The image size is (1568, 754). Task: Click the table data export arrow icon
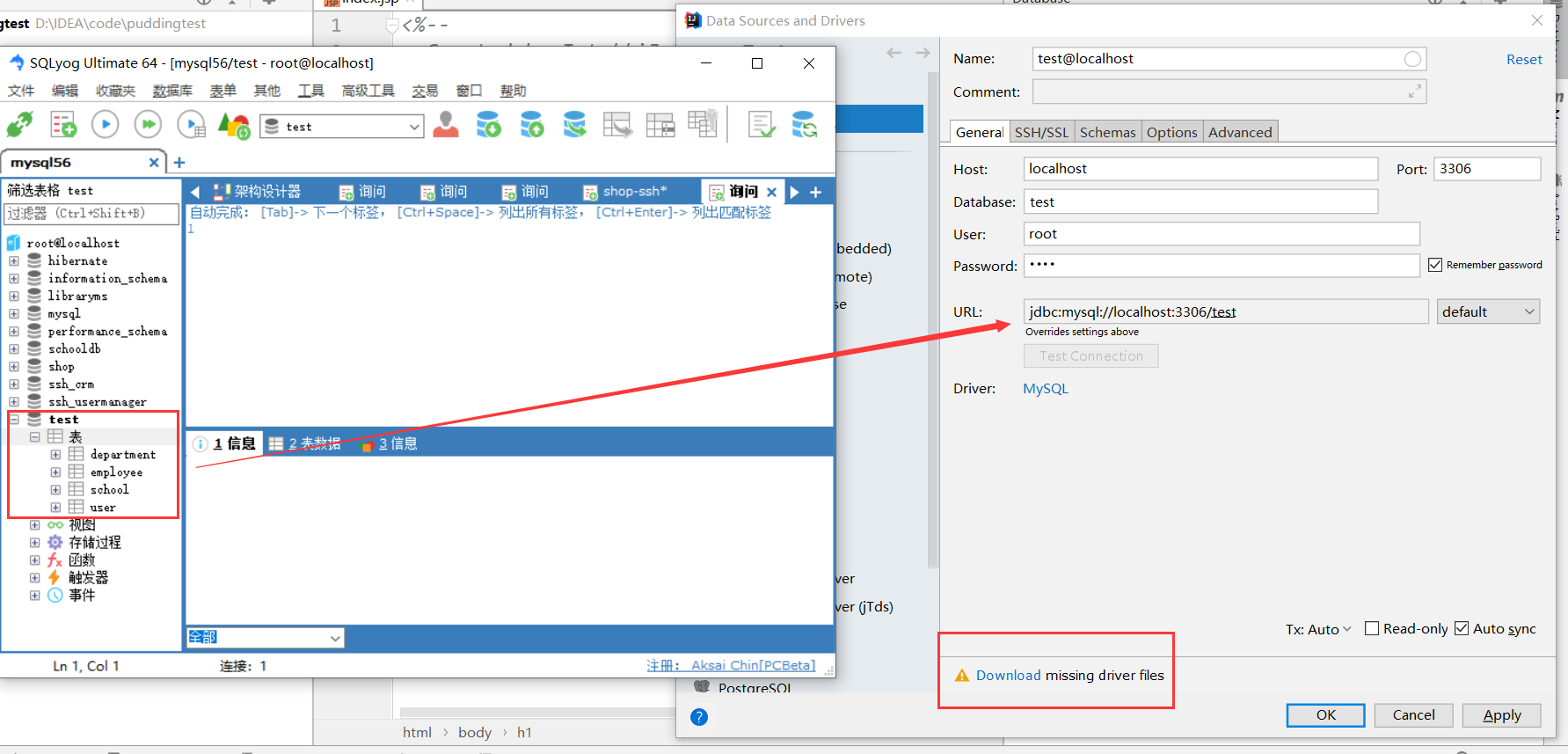(x=617, y=125)
